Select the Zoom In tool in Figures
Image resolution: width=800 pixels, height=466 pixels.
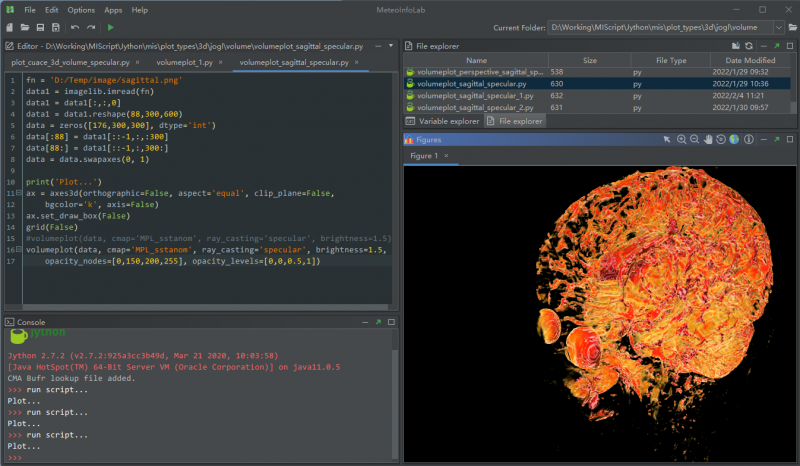point(681,140)
